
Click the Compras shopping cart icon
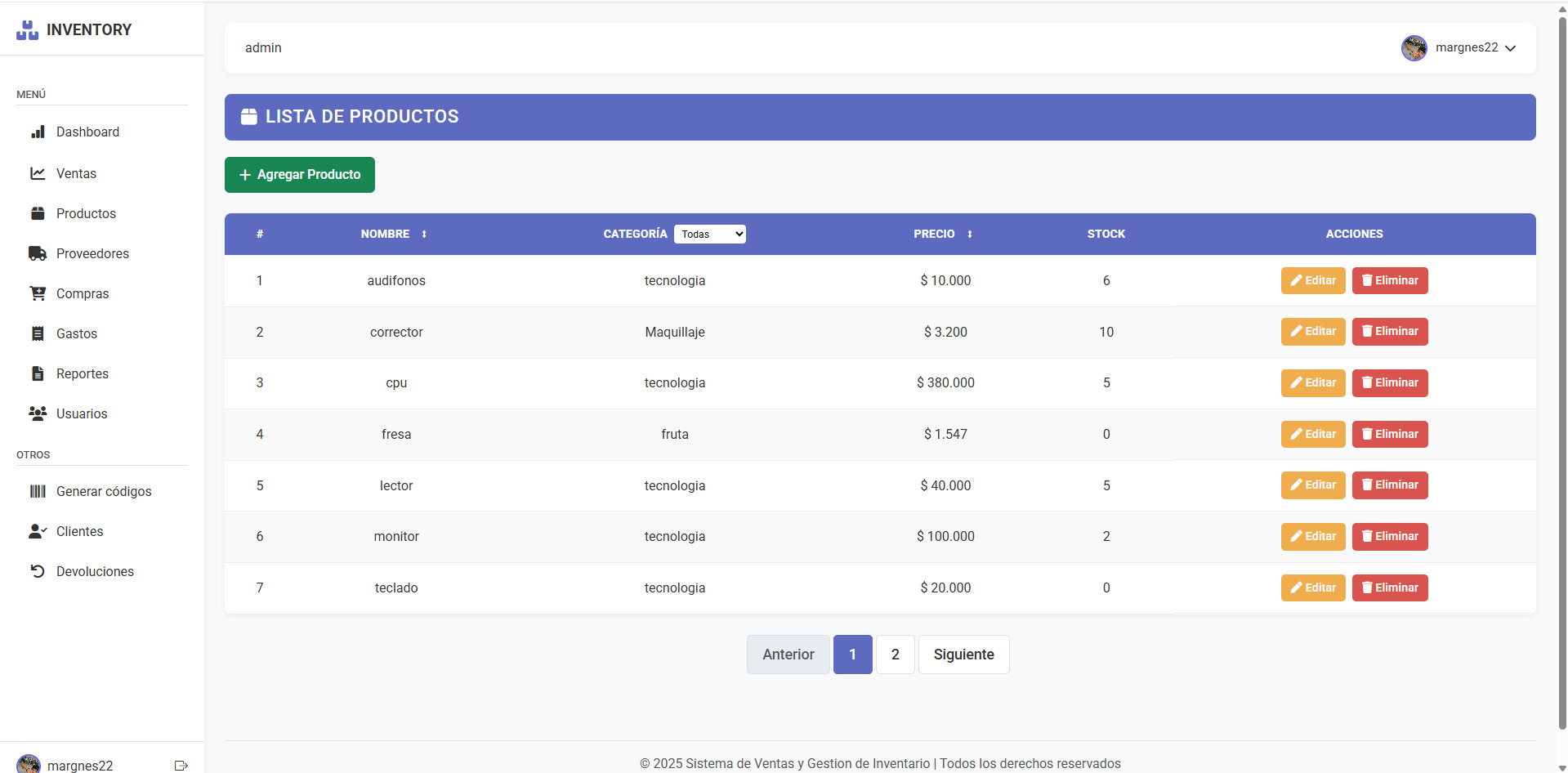pos(38,293)
